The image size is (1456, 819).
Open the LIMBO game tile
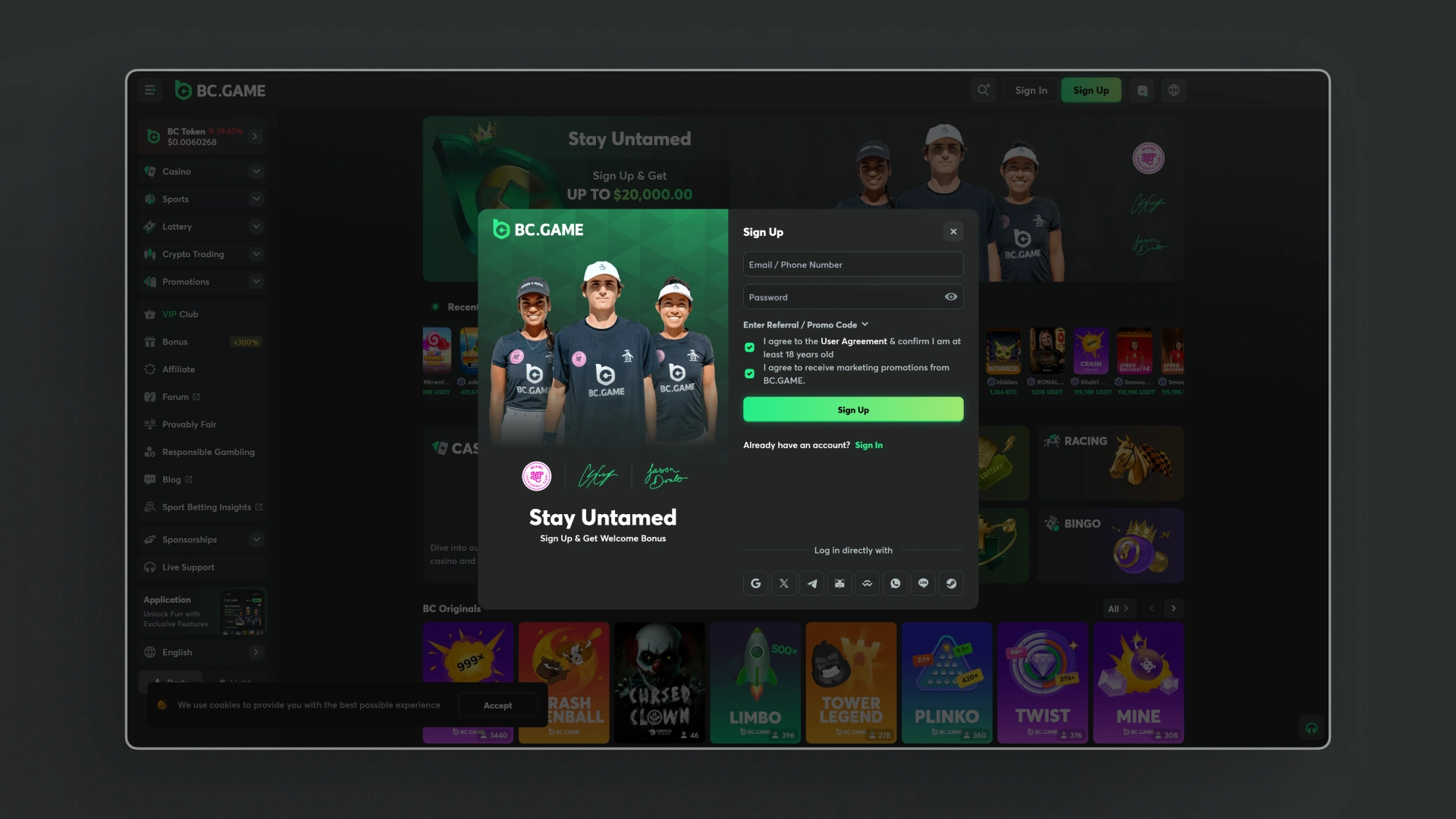[755, 682]
